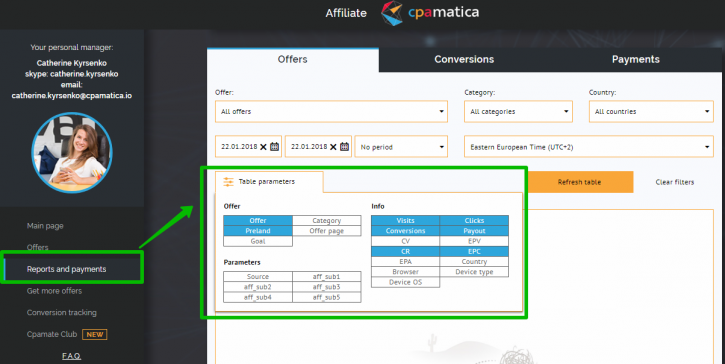Click the personal manager profile photo

tap(72, 152)
